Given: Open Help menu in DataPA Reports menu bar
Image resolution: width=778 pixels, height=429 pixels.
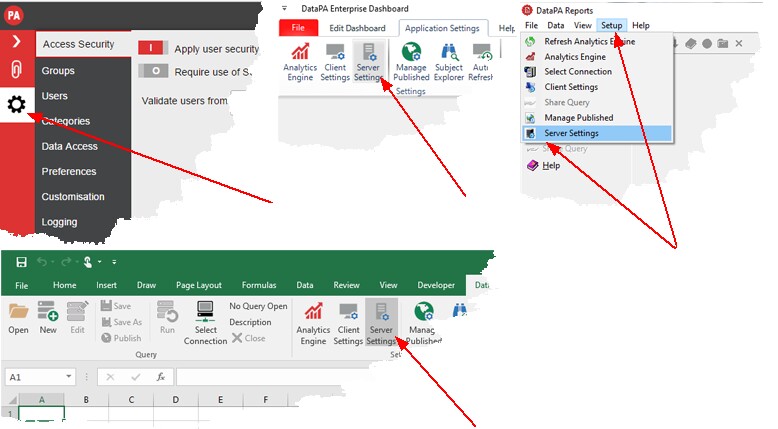Looking at the screenshot, I should click(641, 25).
